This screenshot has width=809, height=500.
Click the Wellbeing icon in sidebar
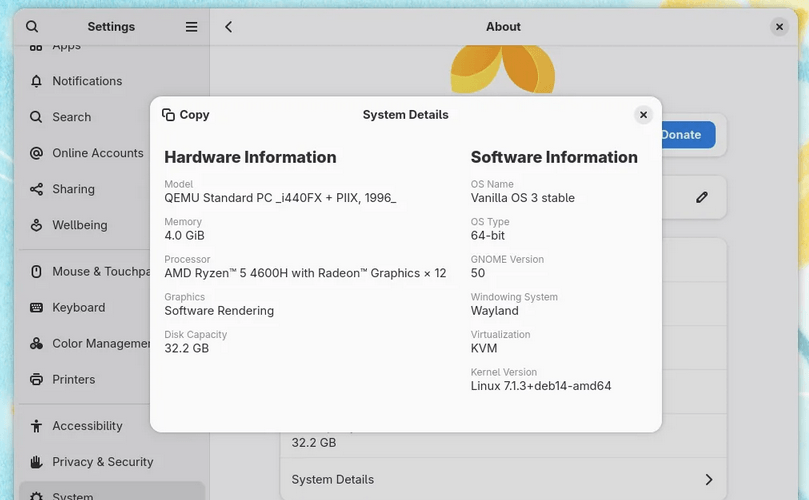[36, 225]
